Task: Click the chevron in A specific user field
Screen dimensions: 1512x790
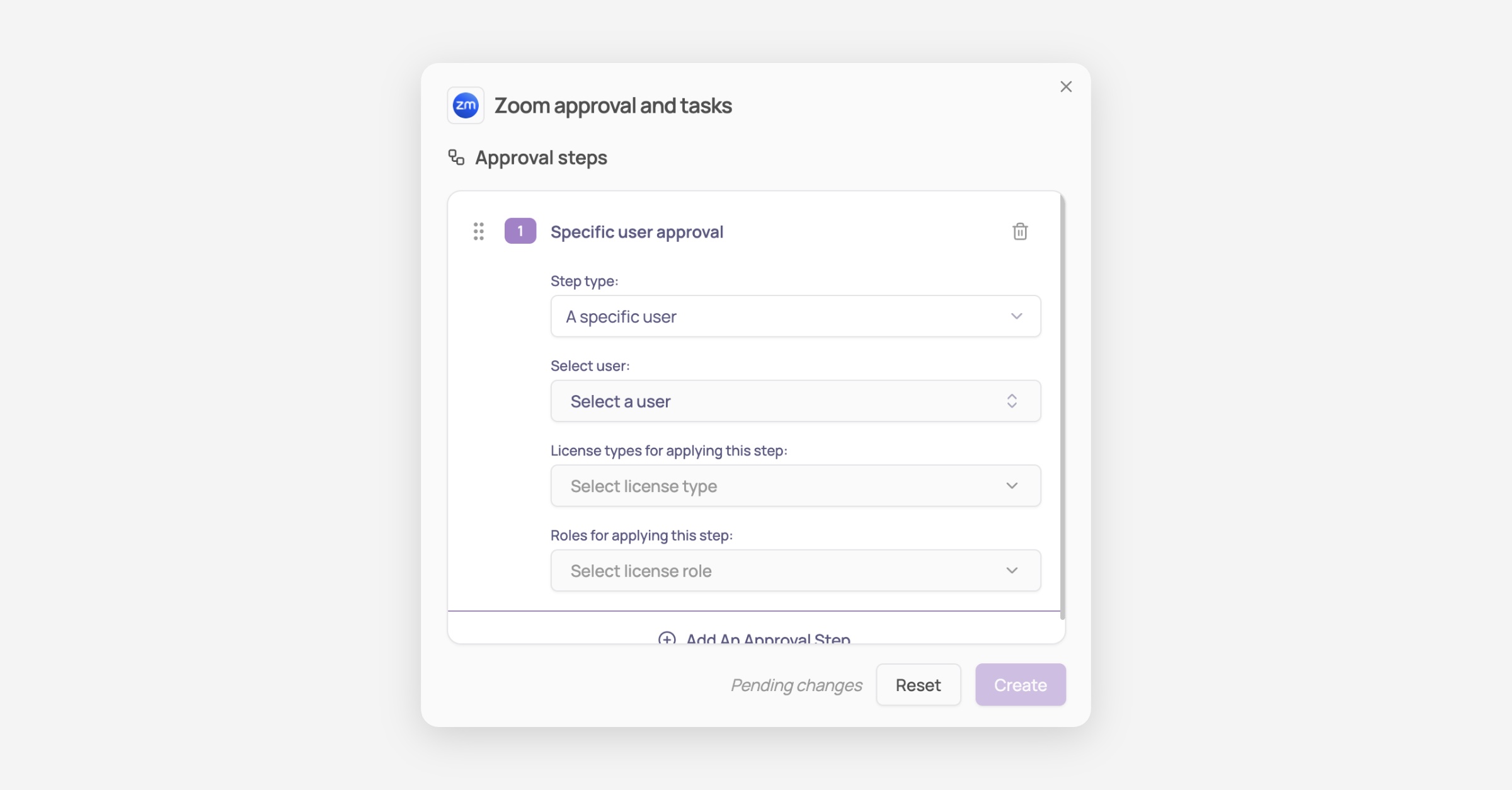Action: 1016,316
